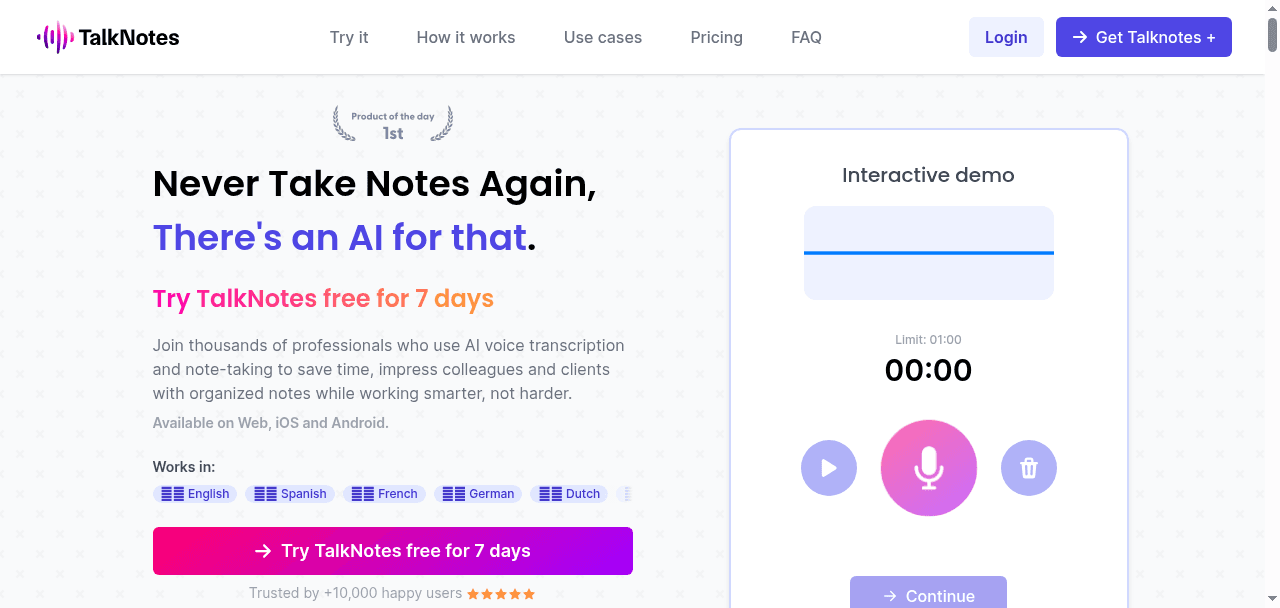This screenshot has height=608, width=1280.
Task: Select the Spanish language chip
Action: [x=290, y=494]
